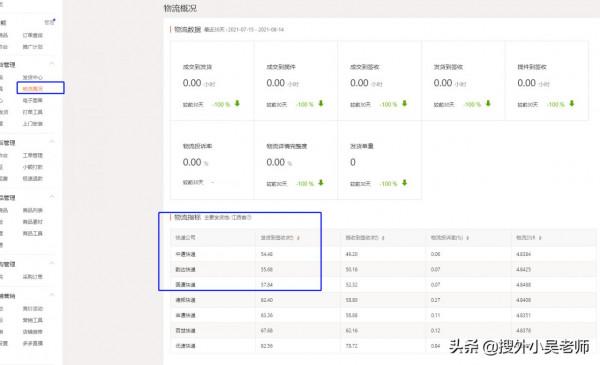
Task: Go to 营销工具 page
Action: point(33,320)
